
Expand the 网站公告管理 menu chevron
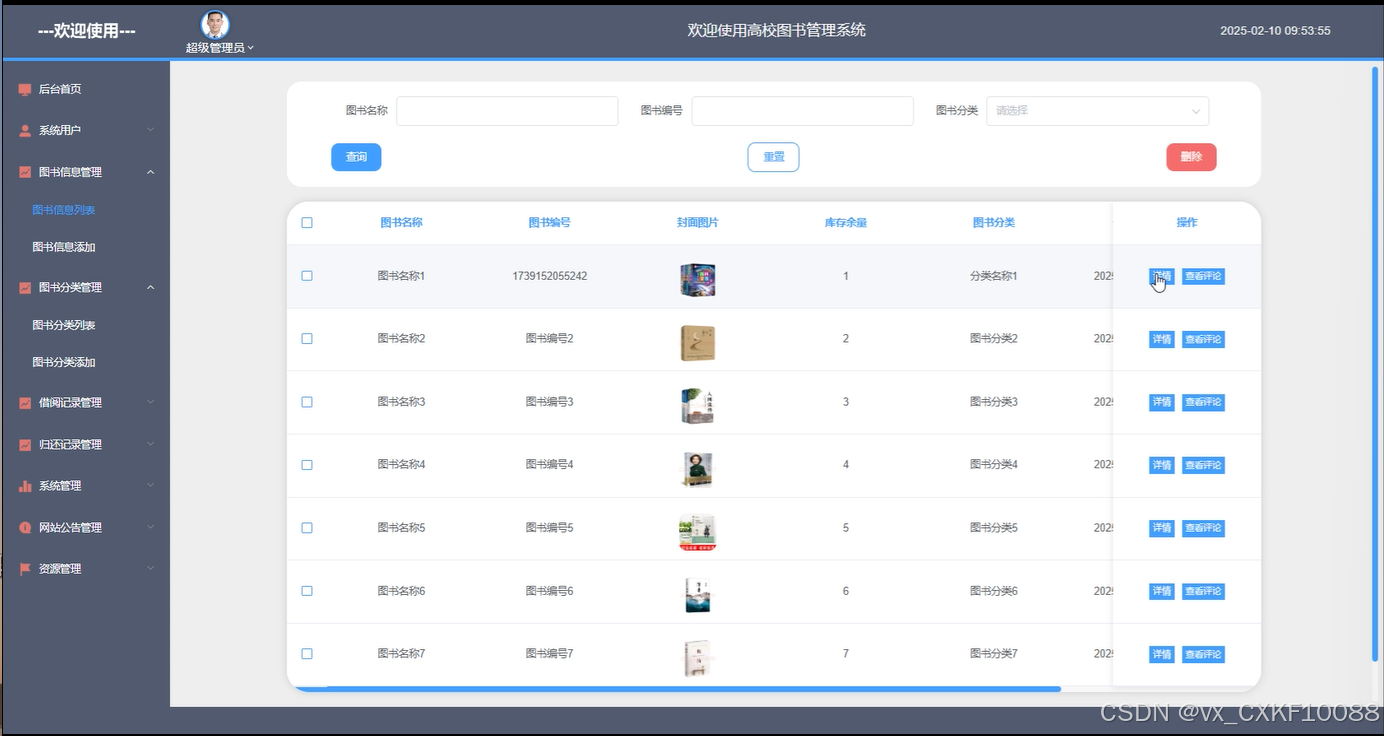(x=151, y=527)
